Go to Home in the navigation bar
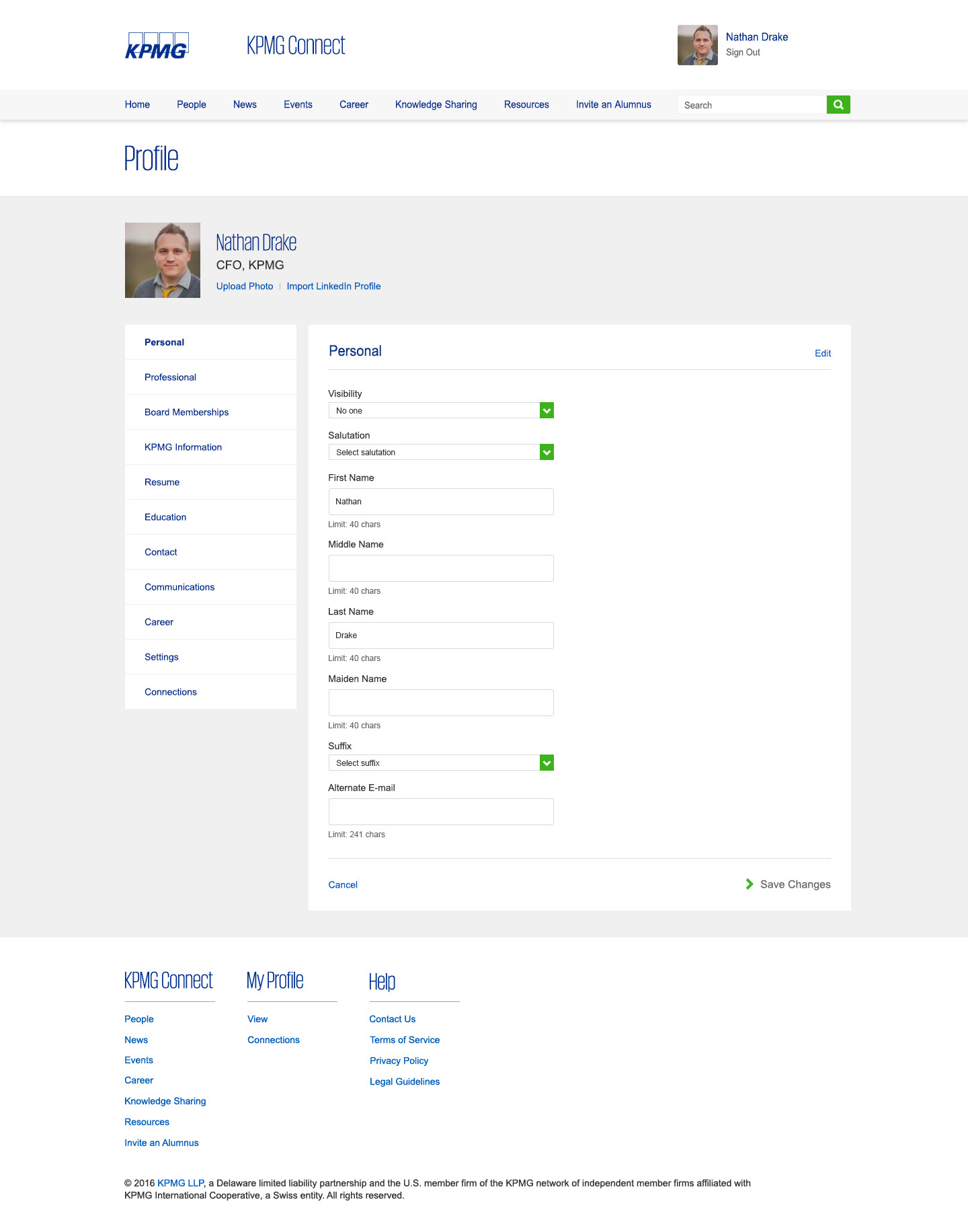 point(137,104)
